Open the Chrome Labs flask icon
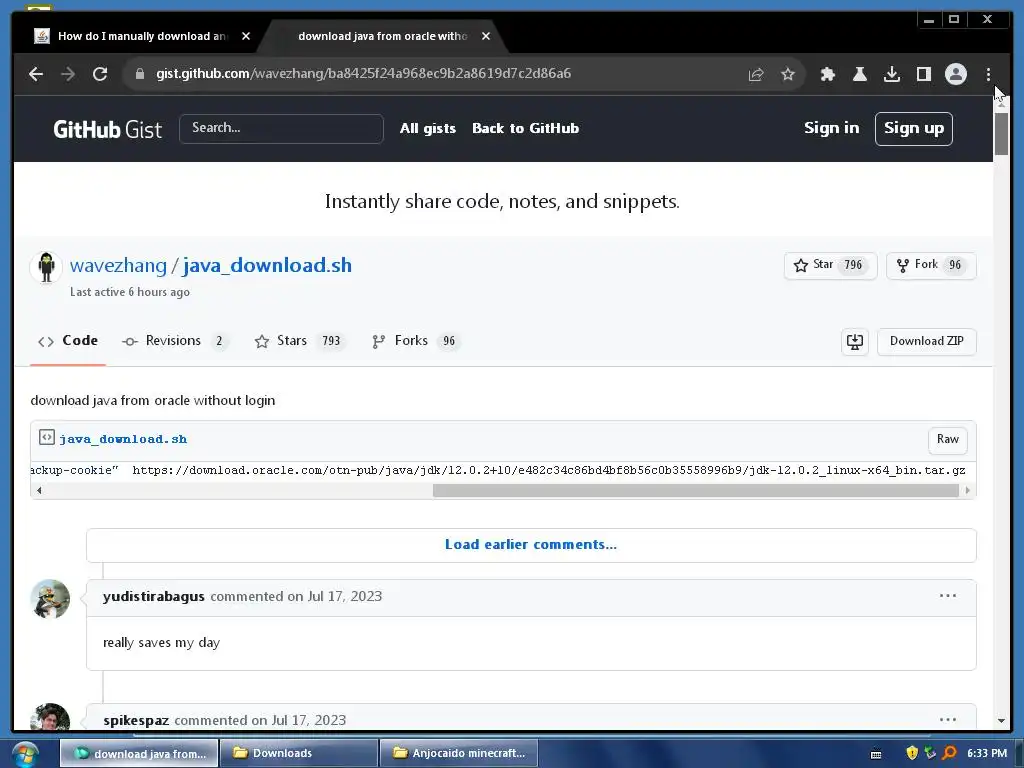This screenshot has width=1024, height=768. (x=859, y=74)
